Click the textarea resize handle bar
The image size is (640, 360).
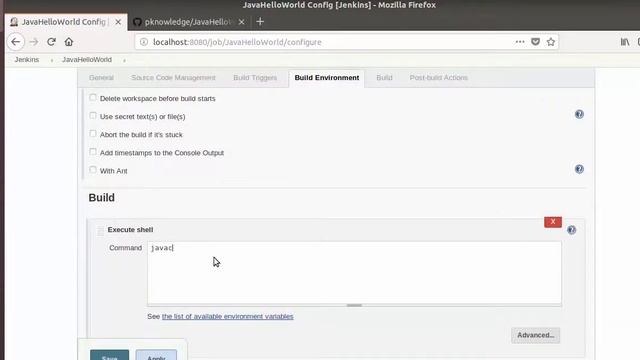click(x=354, y=305)
